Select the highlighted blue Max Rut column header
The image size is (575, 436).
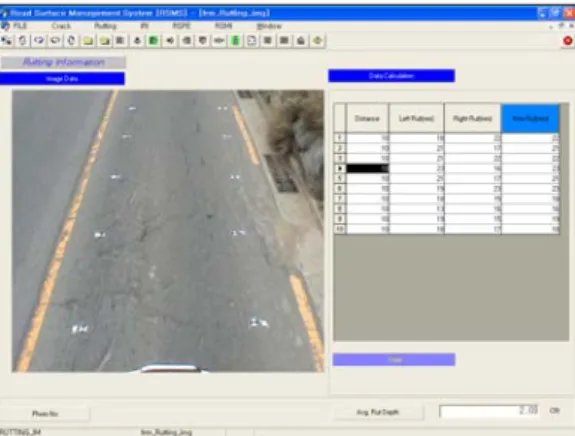click(x=530, y=118)
